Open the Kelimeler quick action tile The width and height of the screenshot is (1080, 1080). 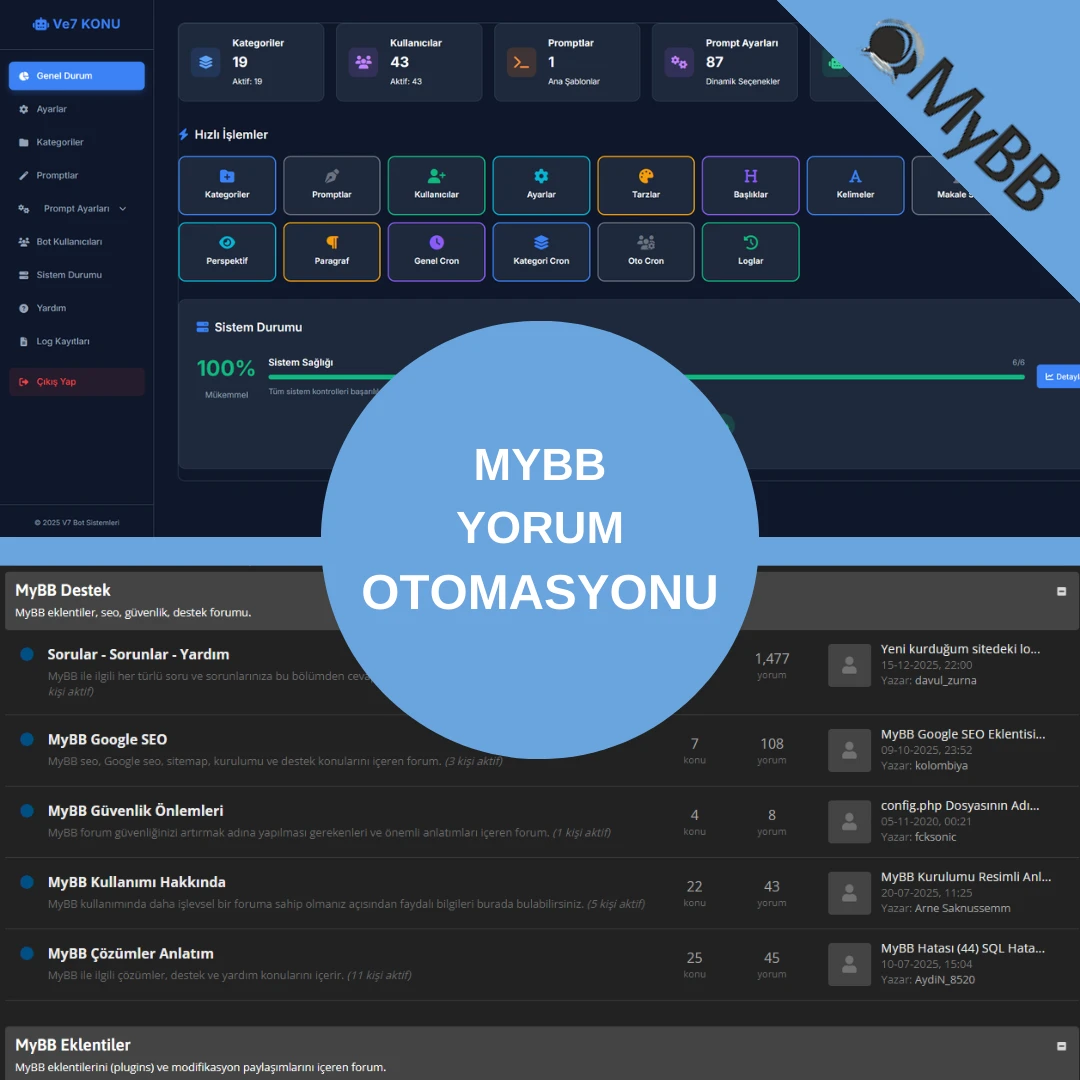coord(855,185)
